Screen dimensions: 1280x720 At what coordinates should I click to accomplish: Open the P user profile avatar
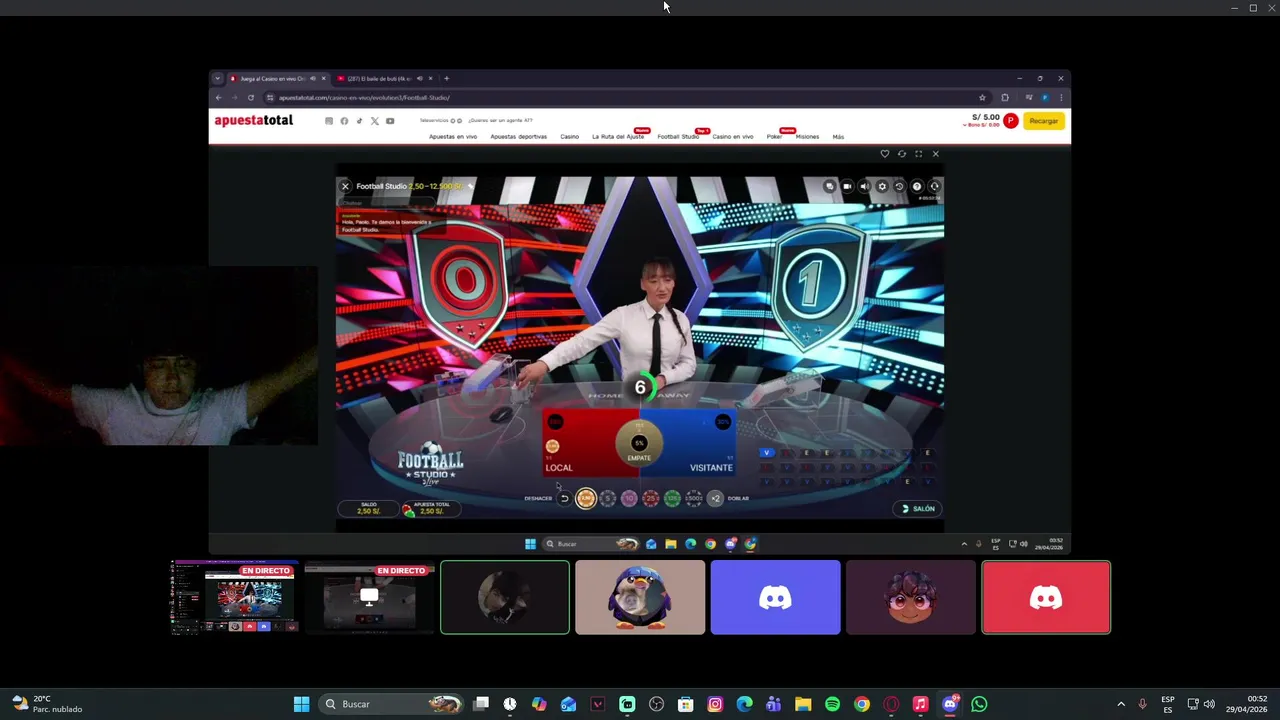tap(1010, 121)
